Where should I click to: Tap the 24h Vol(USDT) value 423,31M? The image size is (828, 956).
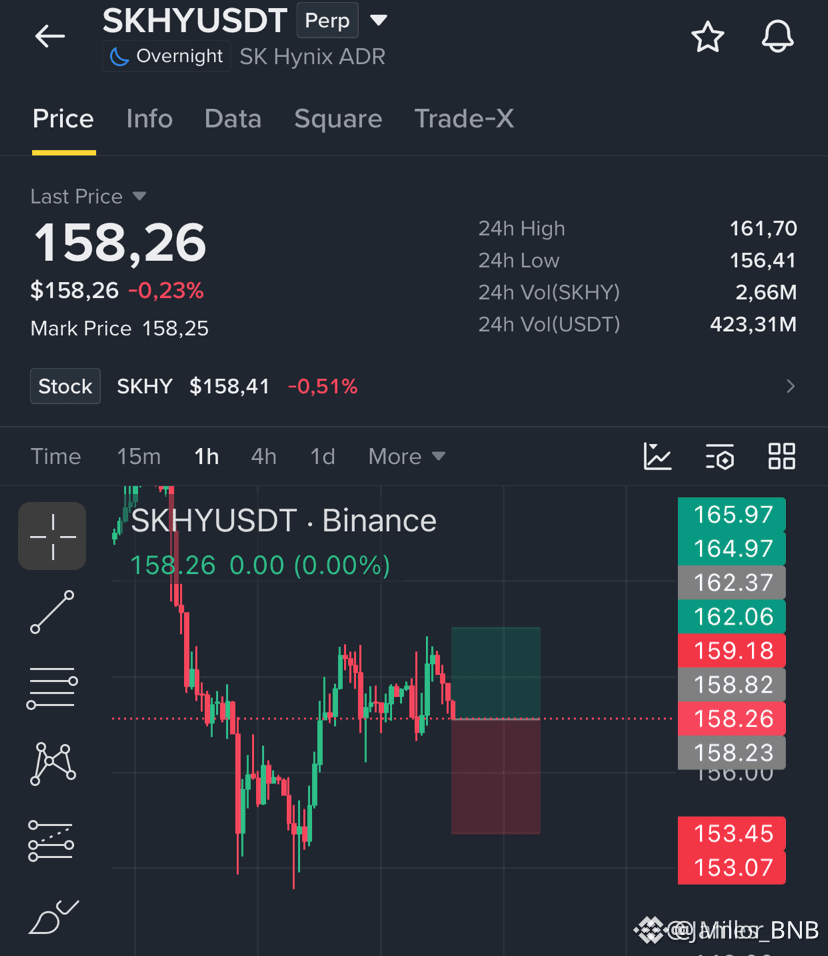click(754, 324)
